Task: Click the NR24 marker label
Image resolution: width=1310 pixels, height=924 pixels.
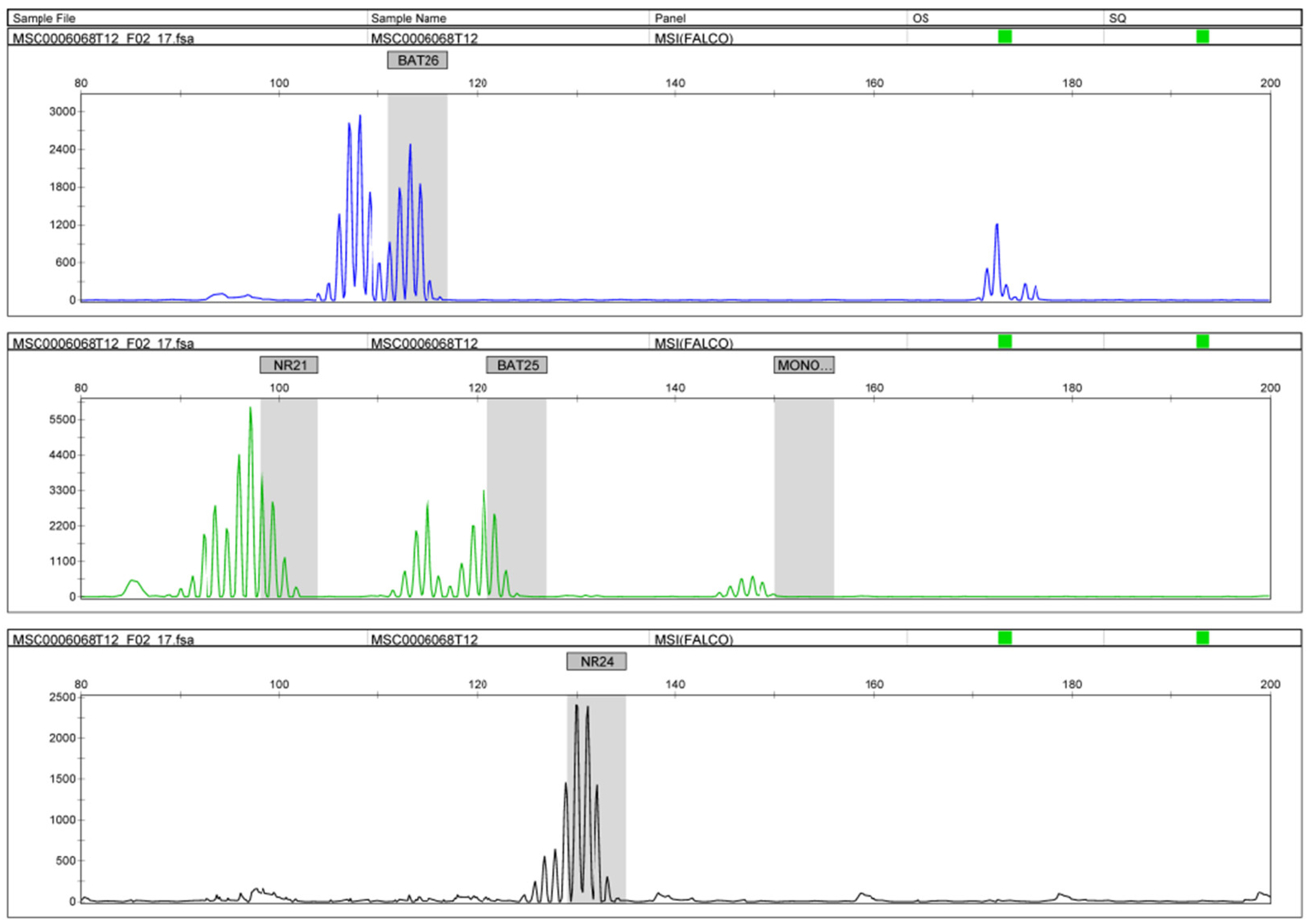Action: tap(596, 661)
